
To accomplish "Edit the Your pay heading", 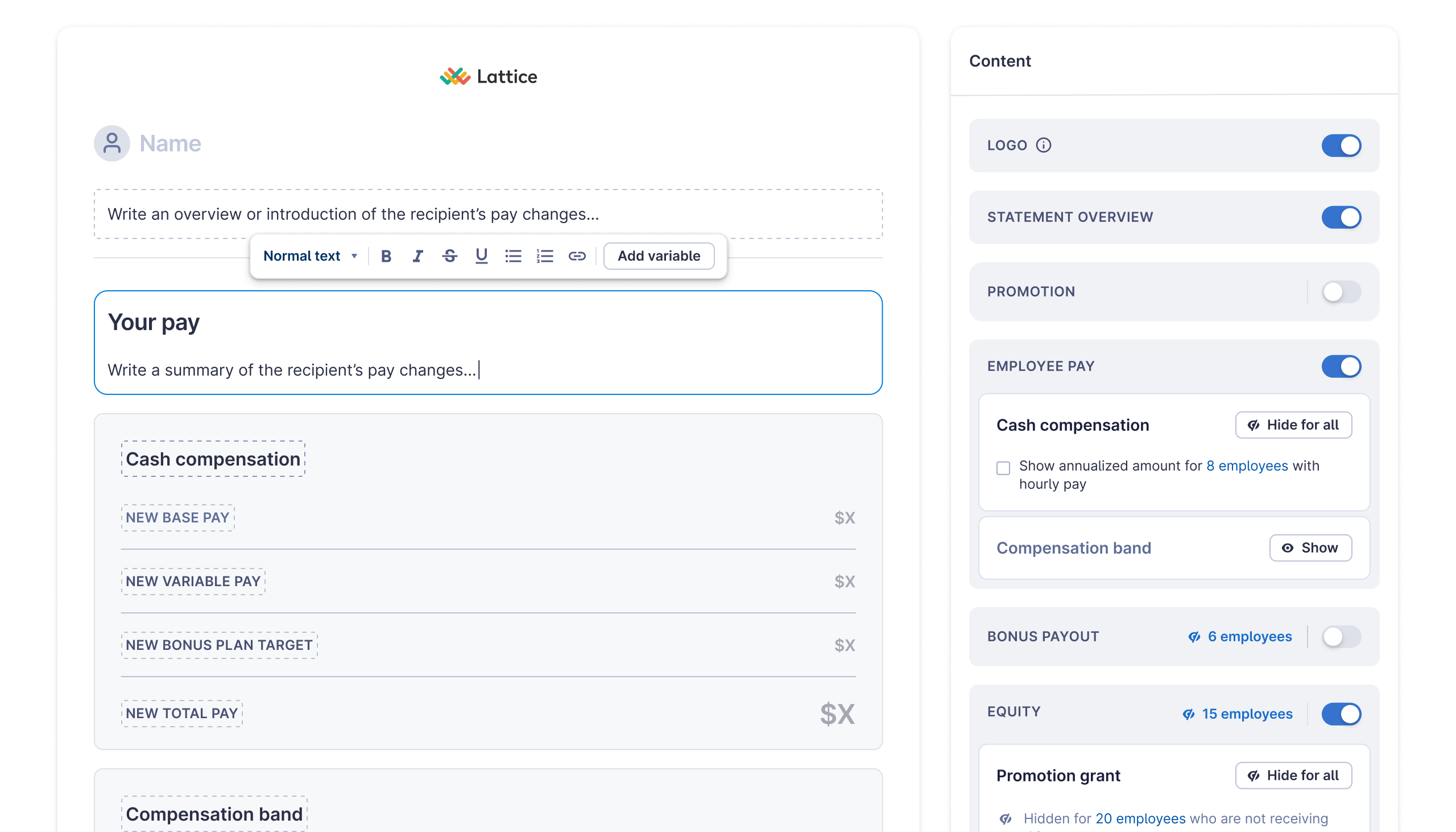I will click(154, 322).
